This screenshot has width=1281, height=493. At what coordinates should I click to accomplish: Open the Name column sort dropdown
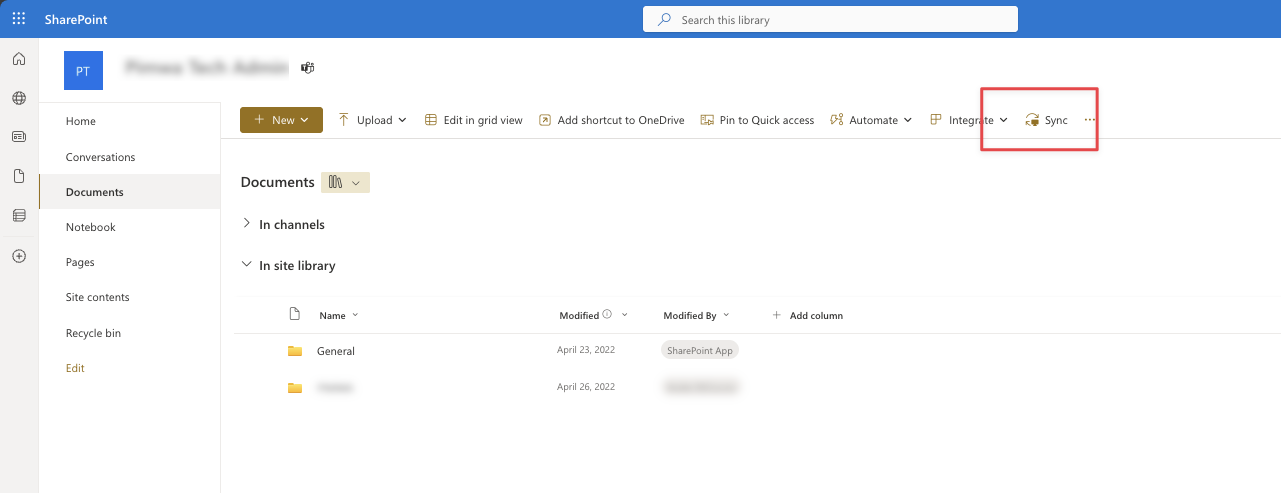pos(355,315)
